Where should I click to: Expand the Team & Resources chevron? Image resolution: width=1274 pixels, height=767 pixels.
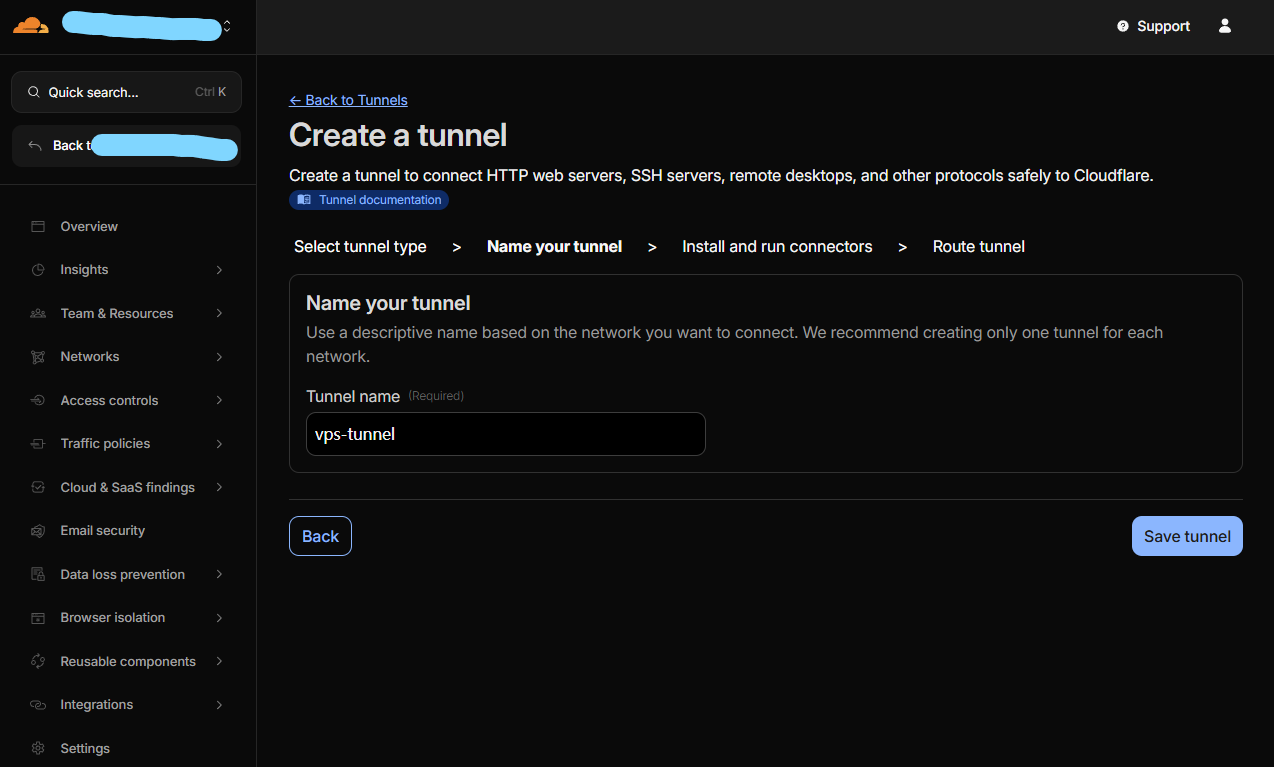[219, 314]
